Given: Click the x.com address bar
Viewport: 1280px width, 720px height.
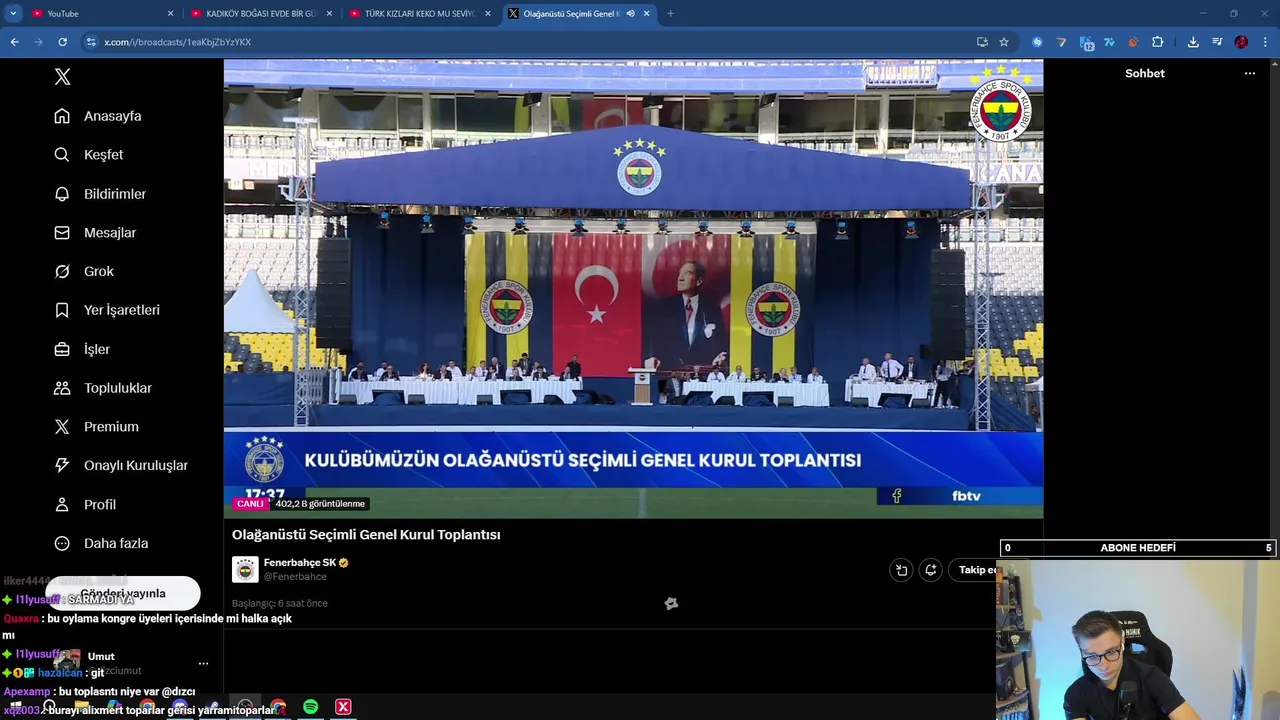Looking at the screenshot, I should [x=530, y=42].
